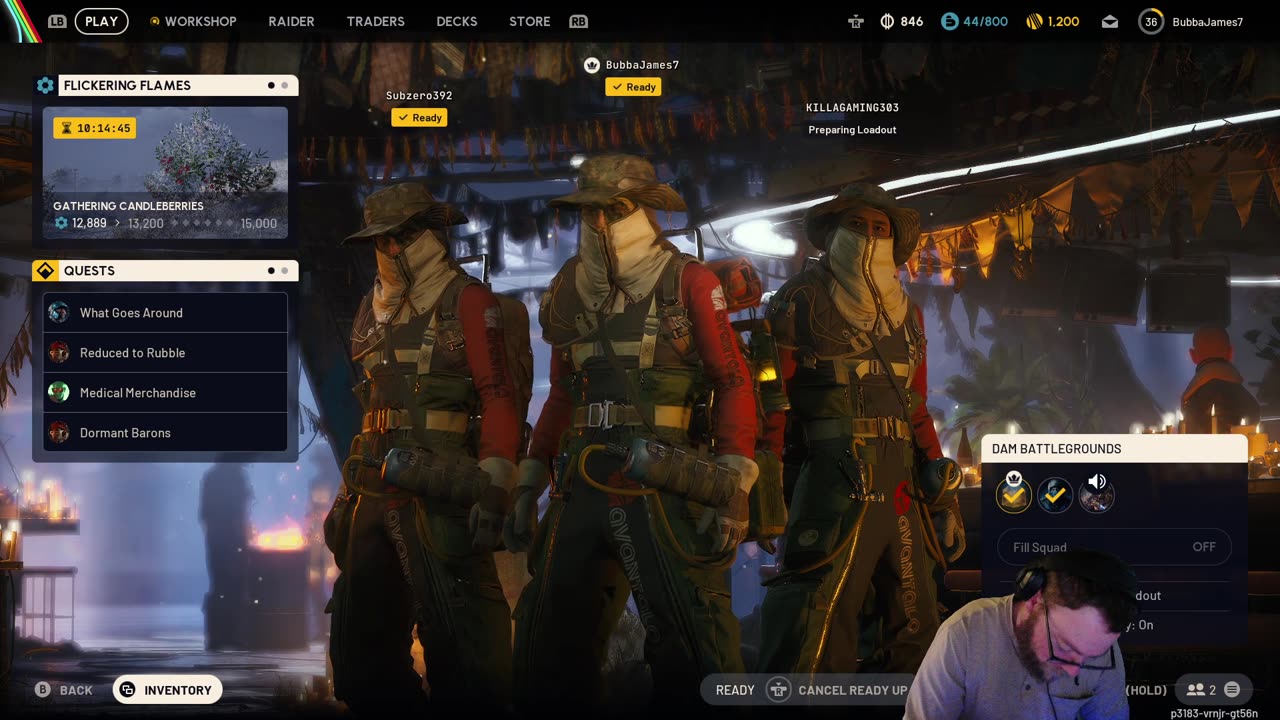Click the LB bumper icon
The width and height of the screenshot is (1280, 720).
tap(58, 21)
